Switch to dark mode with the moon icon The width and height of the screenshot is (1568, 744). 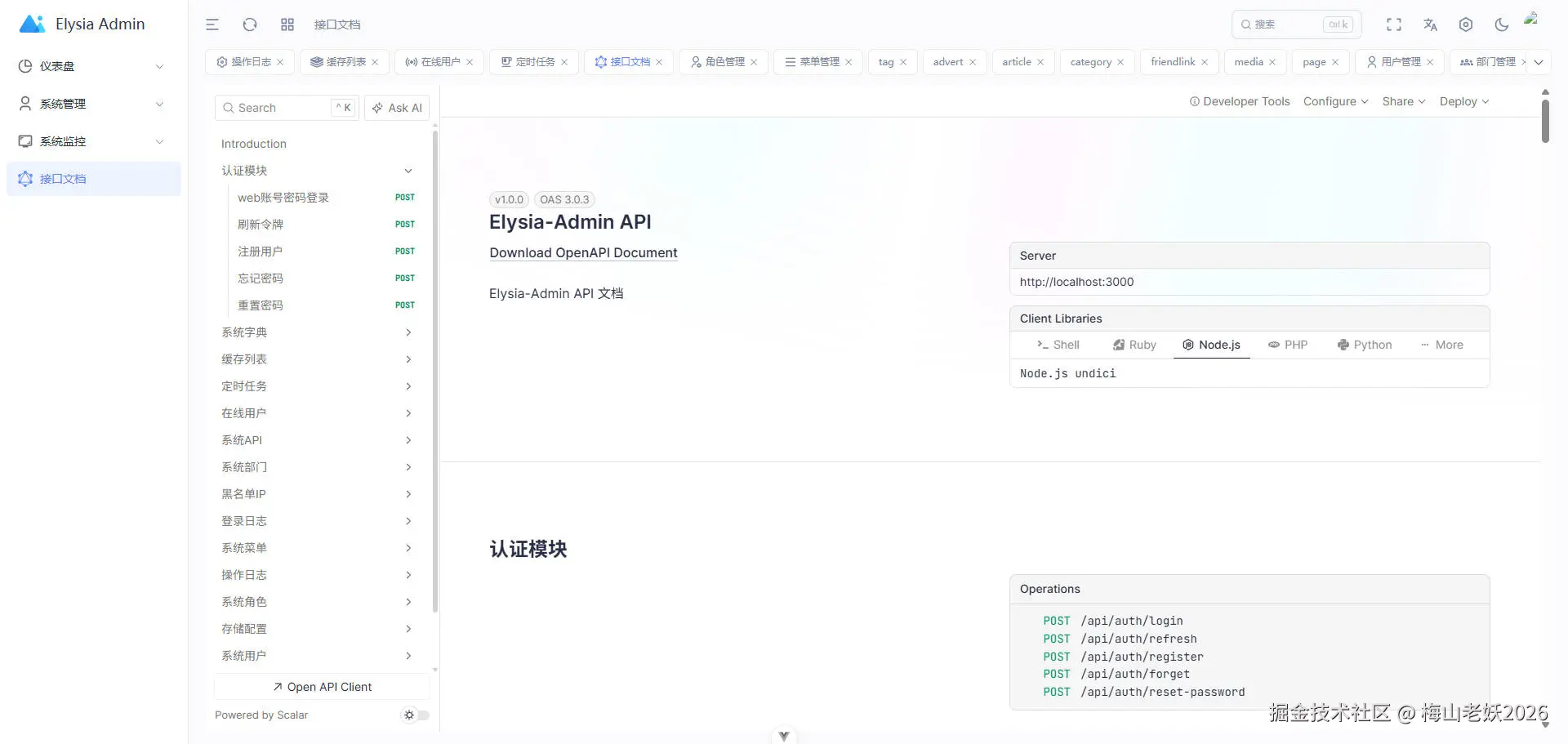click(x=1501, y=25)
